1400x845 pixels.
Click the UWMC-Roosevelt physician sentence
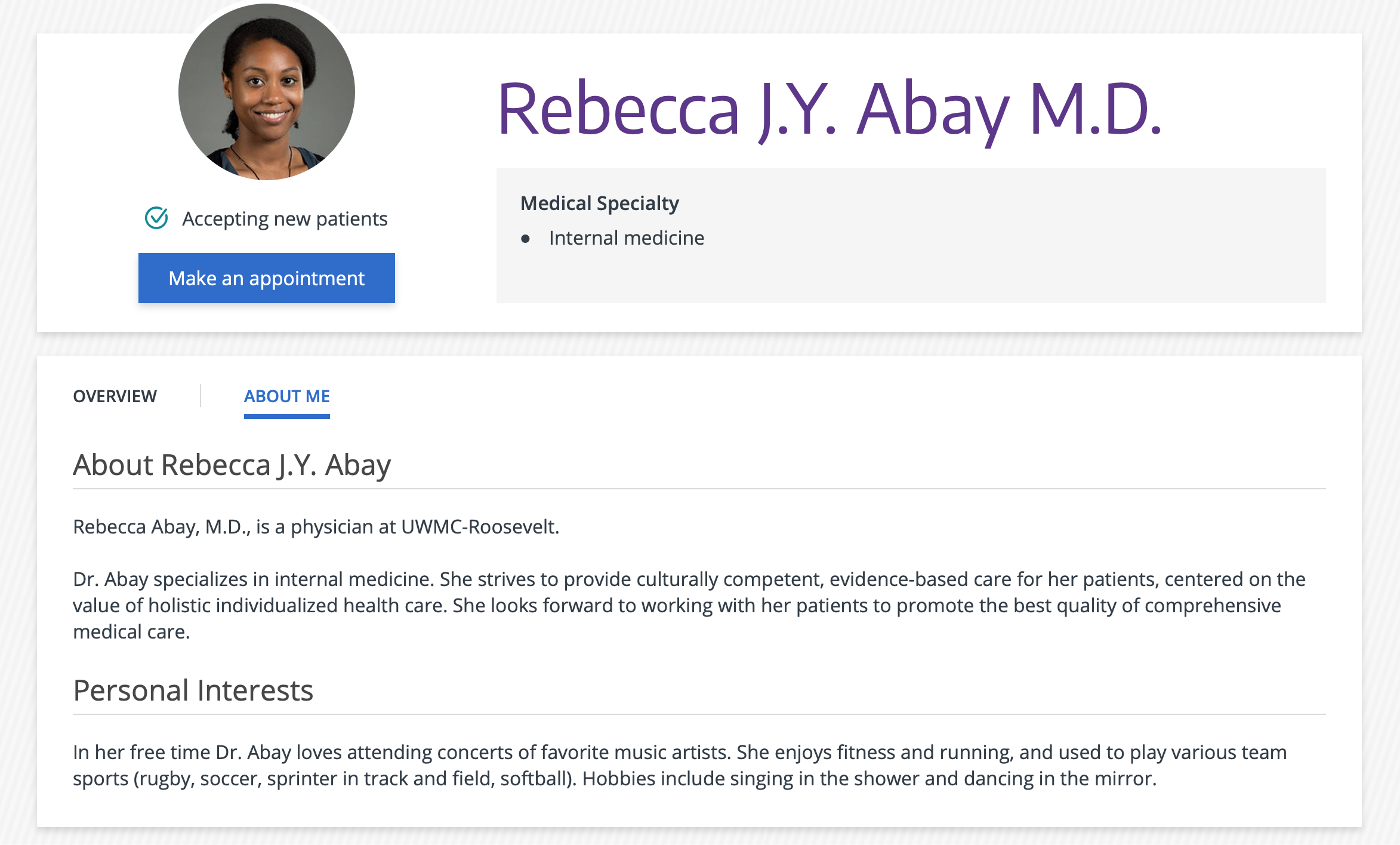(316, 527)
